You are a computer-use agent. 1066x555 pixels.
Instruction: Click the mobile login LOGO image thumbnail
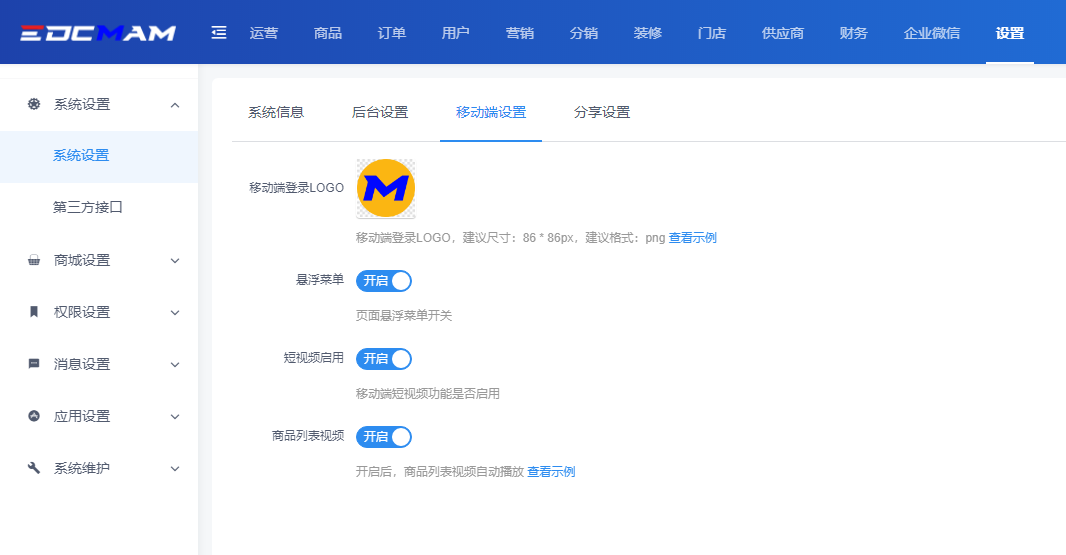(x=386, y=188)
